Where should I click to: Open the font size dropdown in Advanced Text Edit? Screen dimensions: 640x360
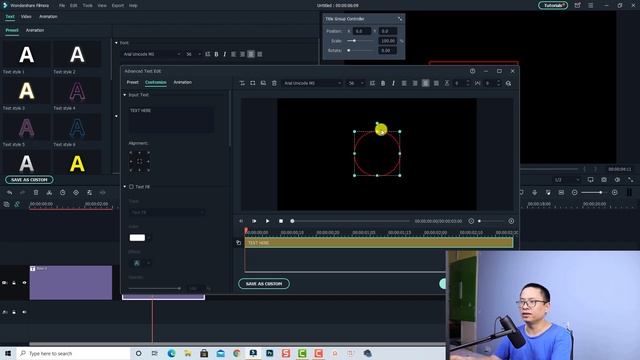pos(356,83)
